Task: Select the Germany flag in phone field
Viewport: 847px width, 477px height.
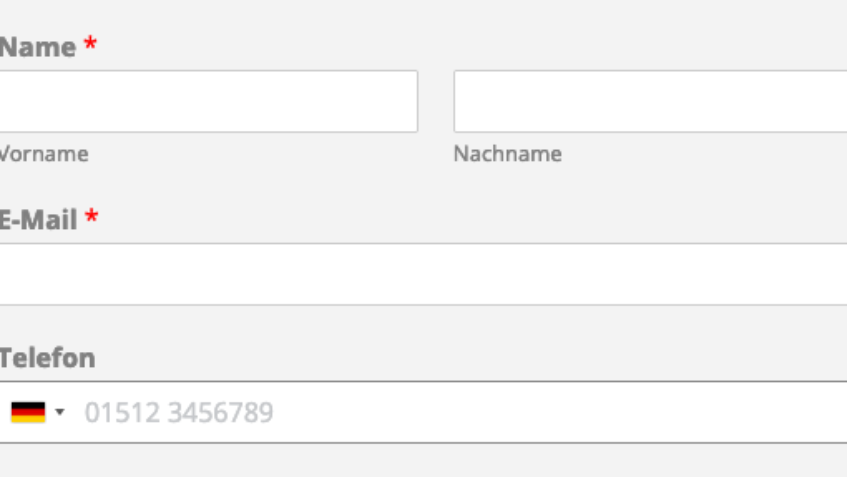Action: [28, 412]
